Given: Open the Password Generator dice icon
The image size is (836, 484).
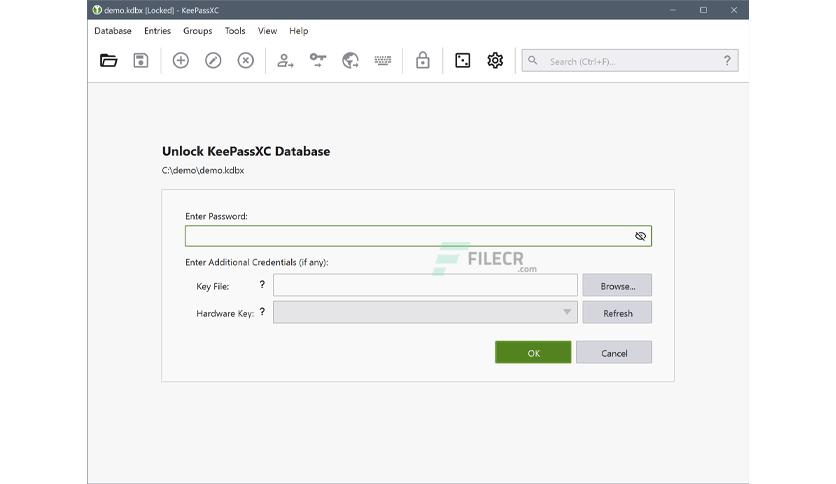Looking at the screenshot, I should point(463,60).
